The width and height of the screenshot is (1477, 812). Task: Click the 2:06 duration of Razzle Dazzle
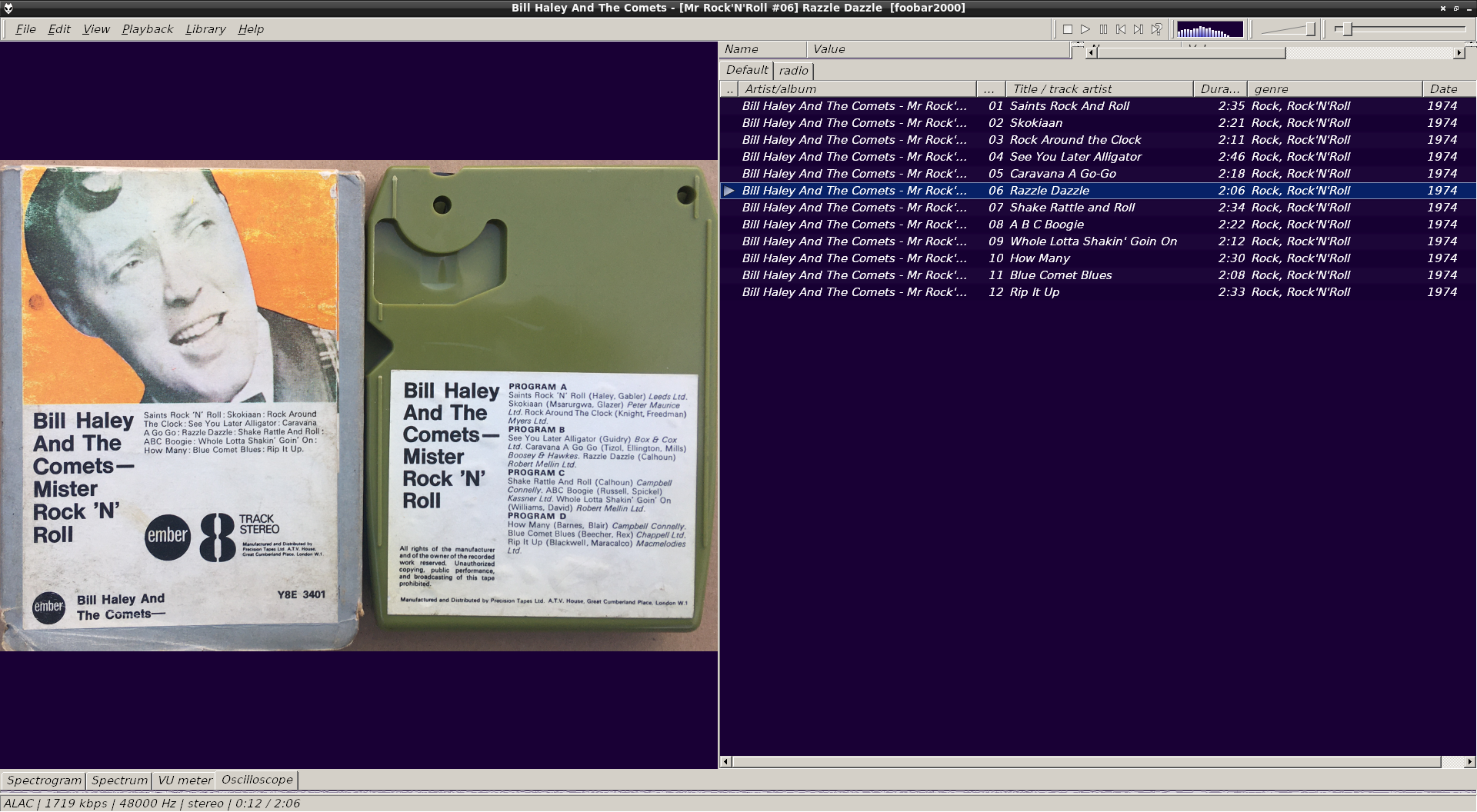click(x=1231, y=191)
